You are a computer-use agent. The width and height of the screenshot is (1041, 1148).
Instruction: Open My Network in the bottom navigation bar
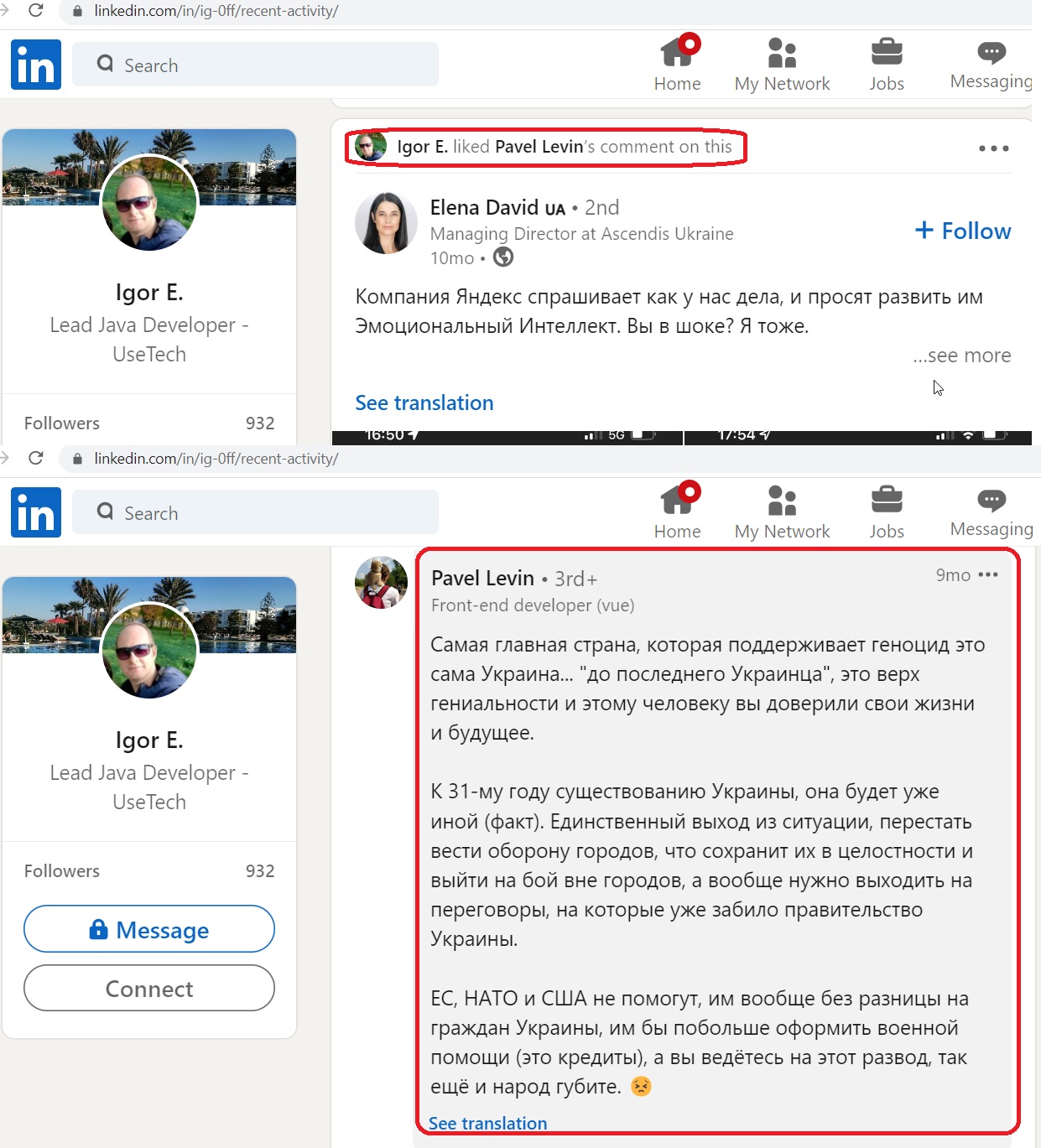[x=782, y=512]
